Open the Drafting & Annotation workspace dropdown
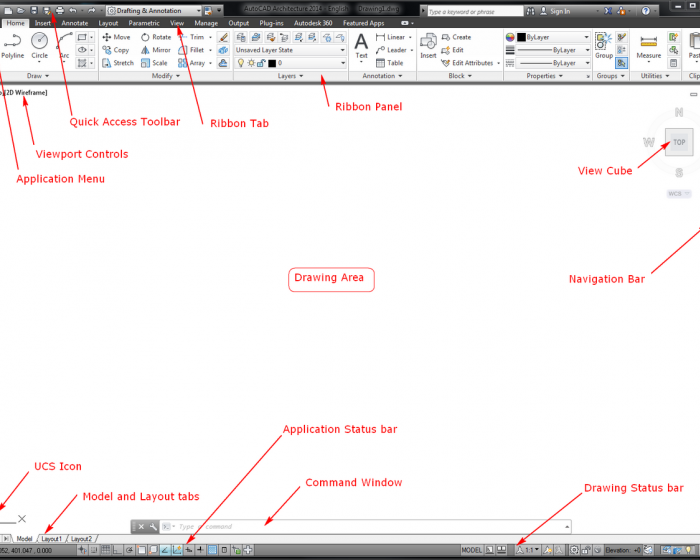Image resolution: width=700 pixels, height=560 pixels. point(154,10)
